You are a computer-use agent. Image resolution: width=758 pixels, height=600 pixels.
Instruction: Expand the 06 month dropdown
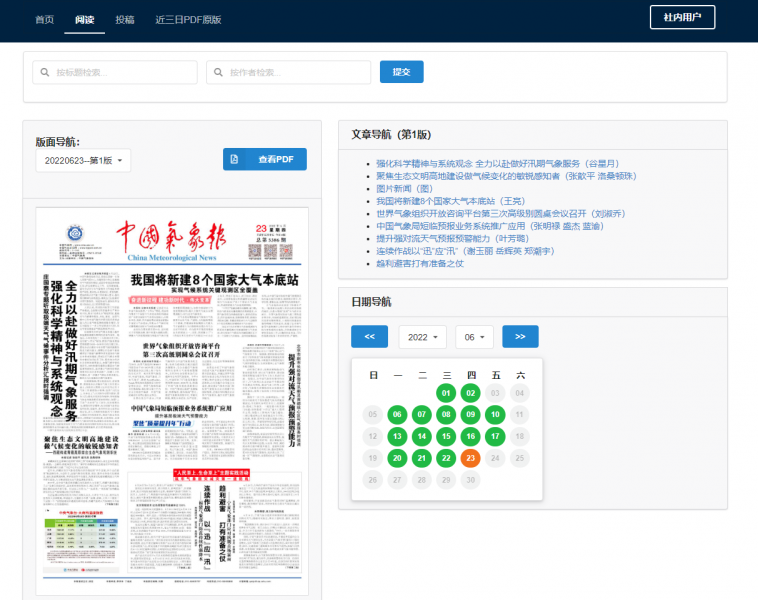click(x=474, y=337)
